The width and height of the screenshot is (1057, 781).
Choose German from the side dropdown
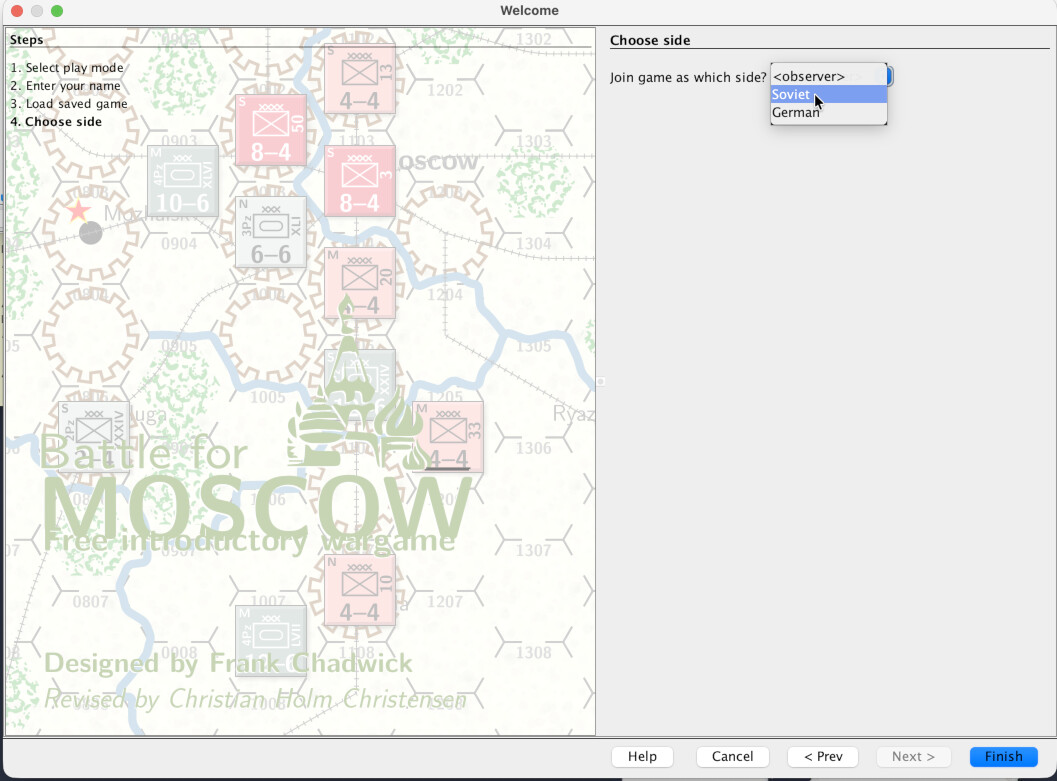point(796,113)
